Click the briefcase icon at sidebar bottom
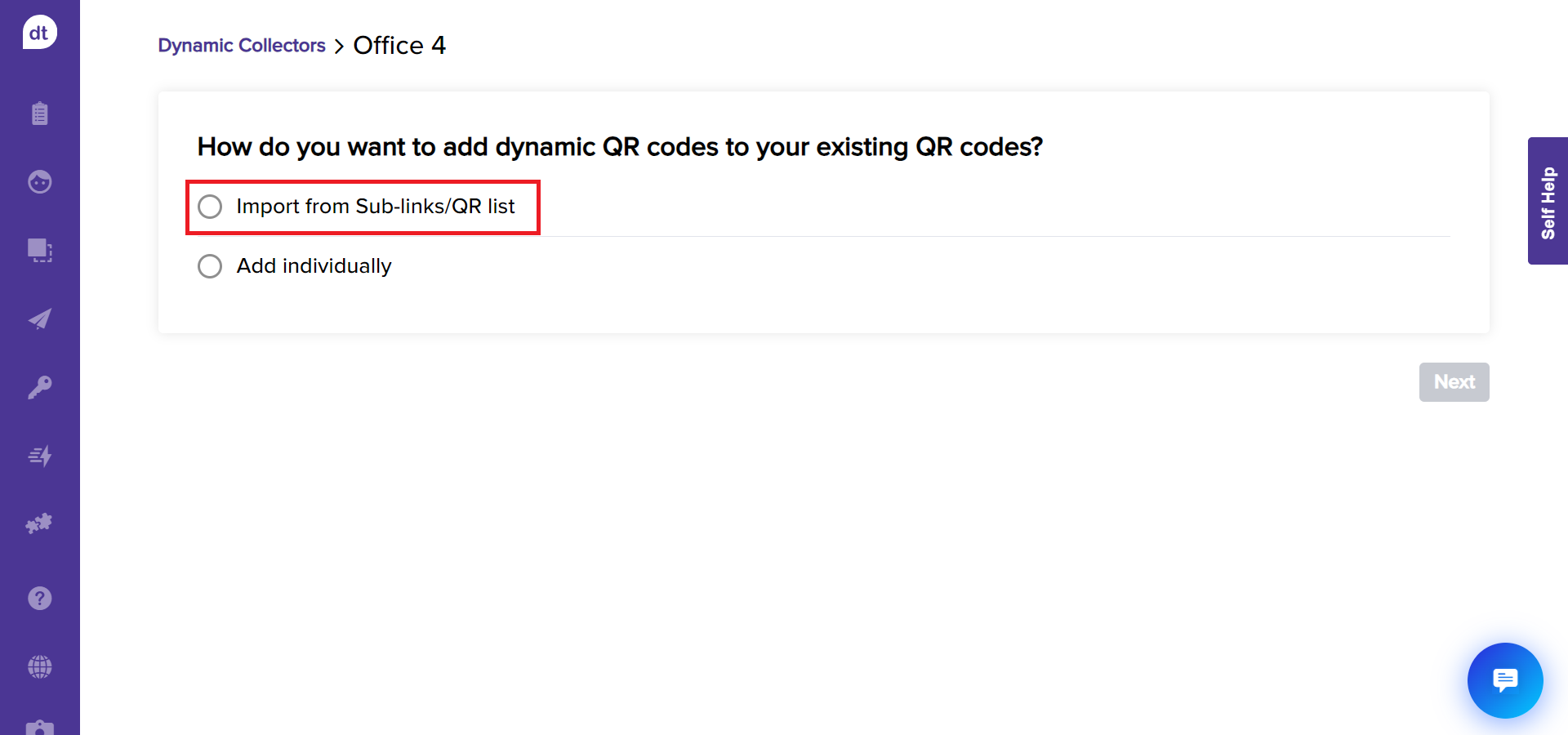The image size is (1568, 735). (39, 727)
